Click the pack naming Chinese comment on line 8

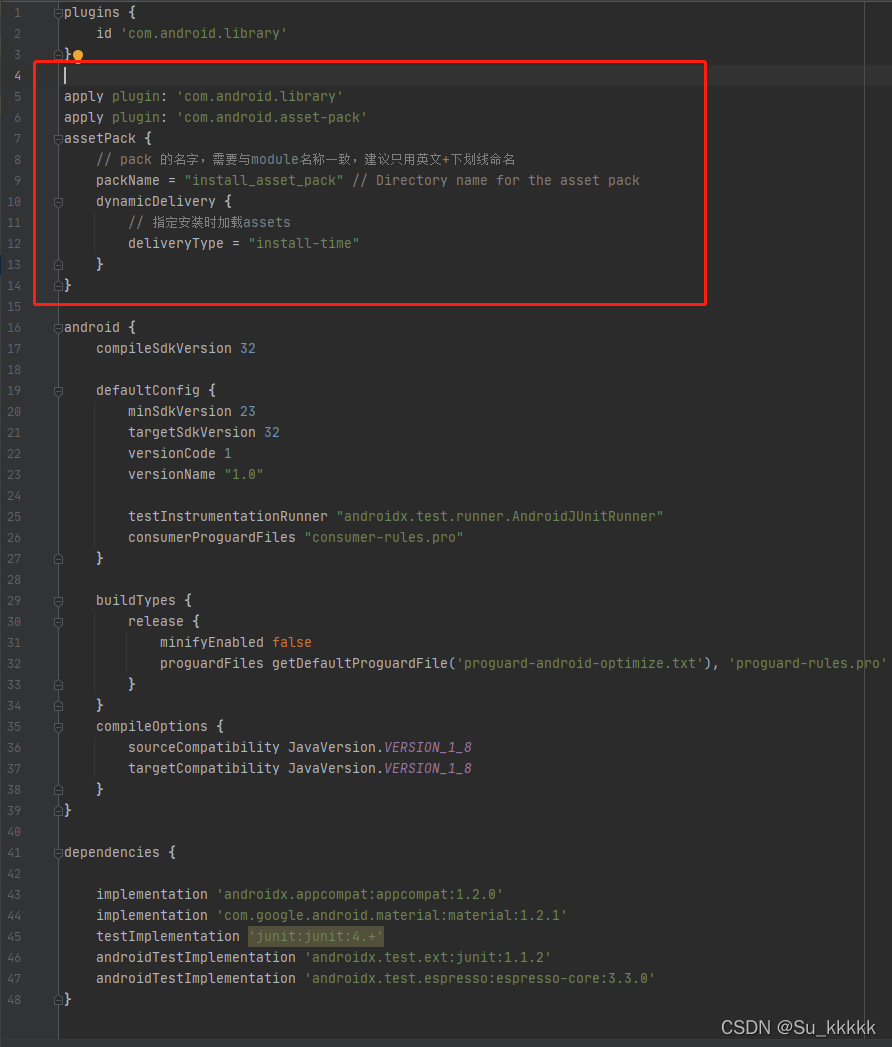pyautogui.click(x=306, y=160)
